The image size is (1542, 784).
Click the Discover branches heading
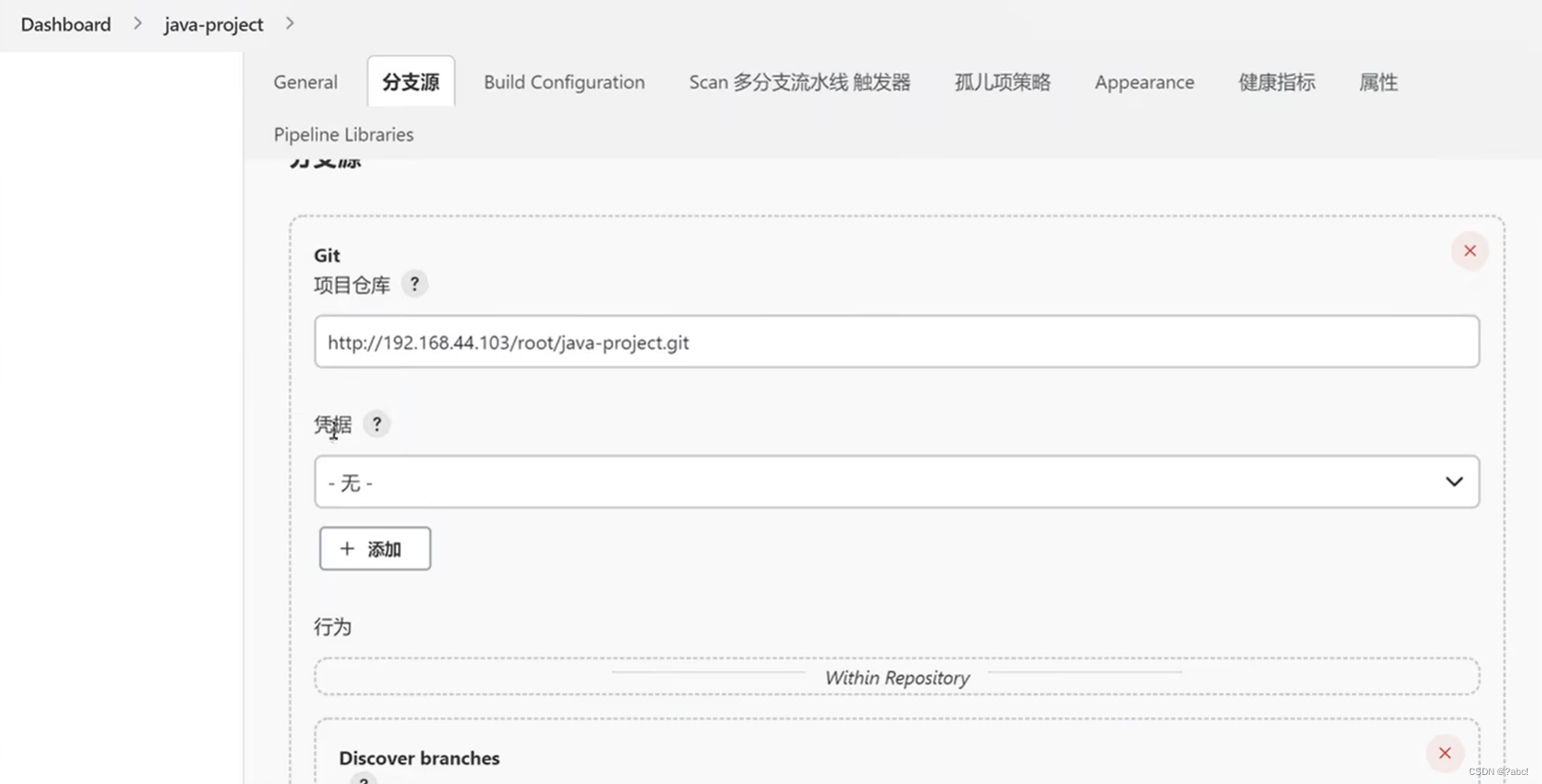(x=419, y=758)
